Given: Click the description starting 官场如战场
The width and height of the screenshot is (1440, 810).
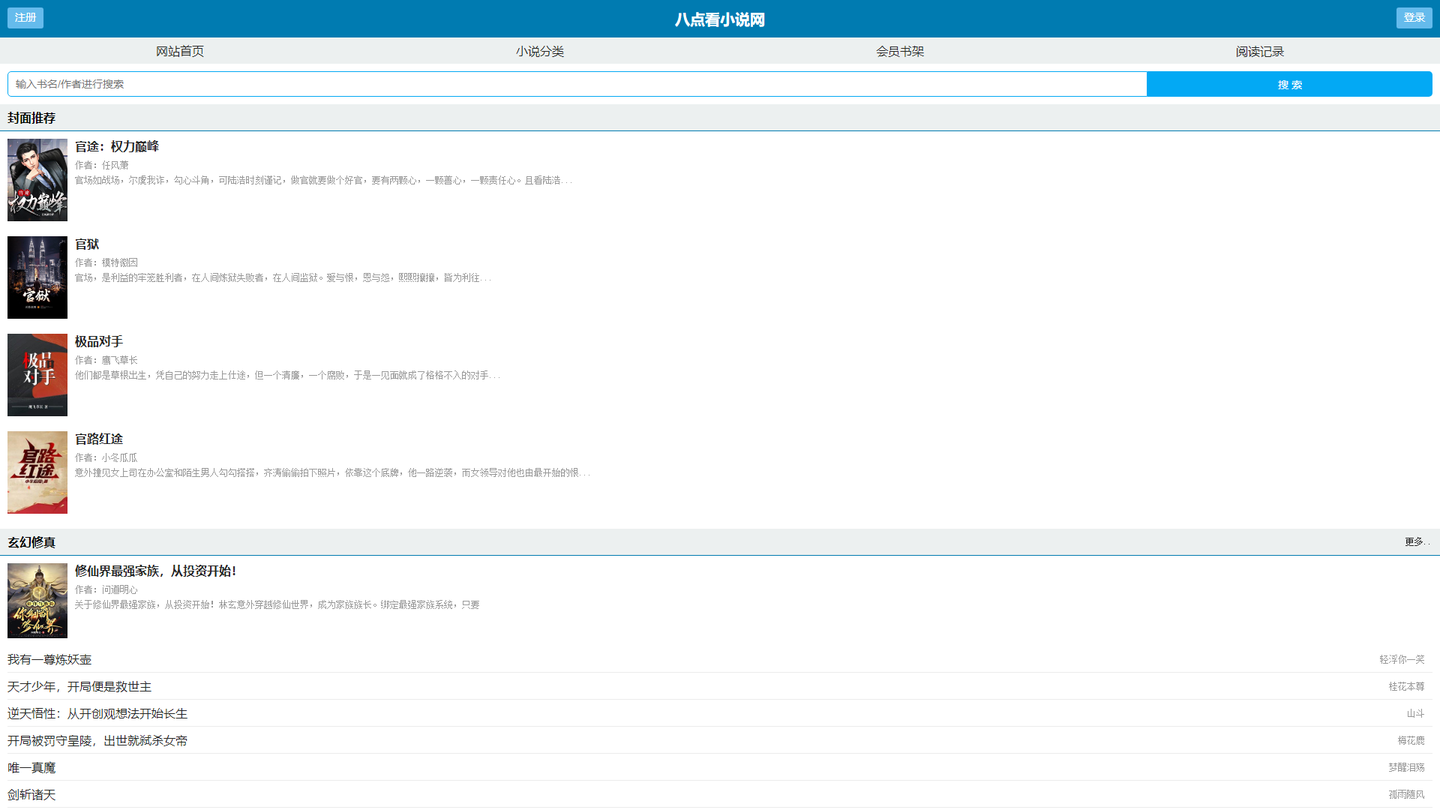Looking at the screenshot, I should click(324, 180).
